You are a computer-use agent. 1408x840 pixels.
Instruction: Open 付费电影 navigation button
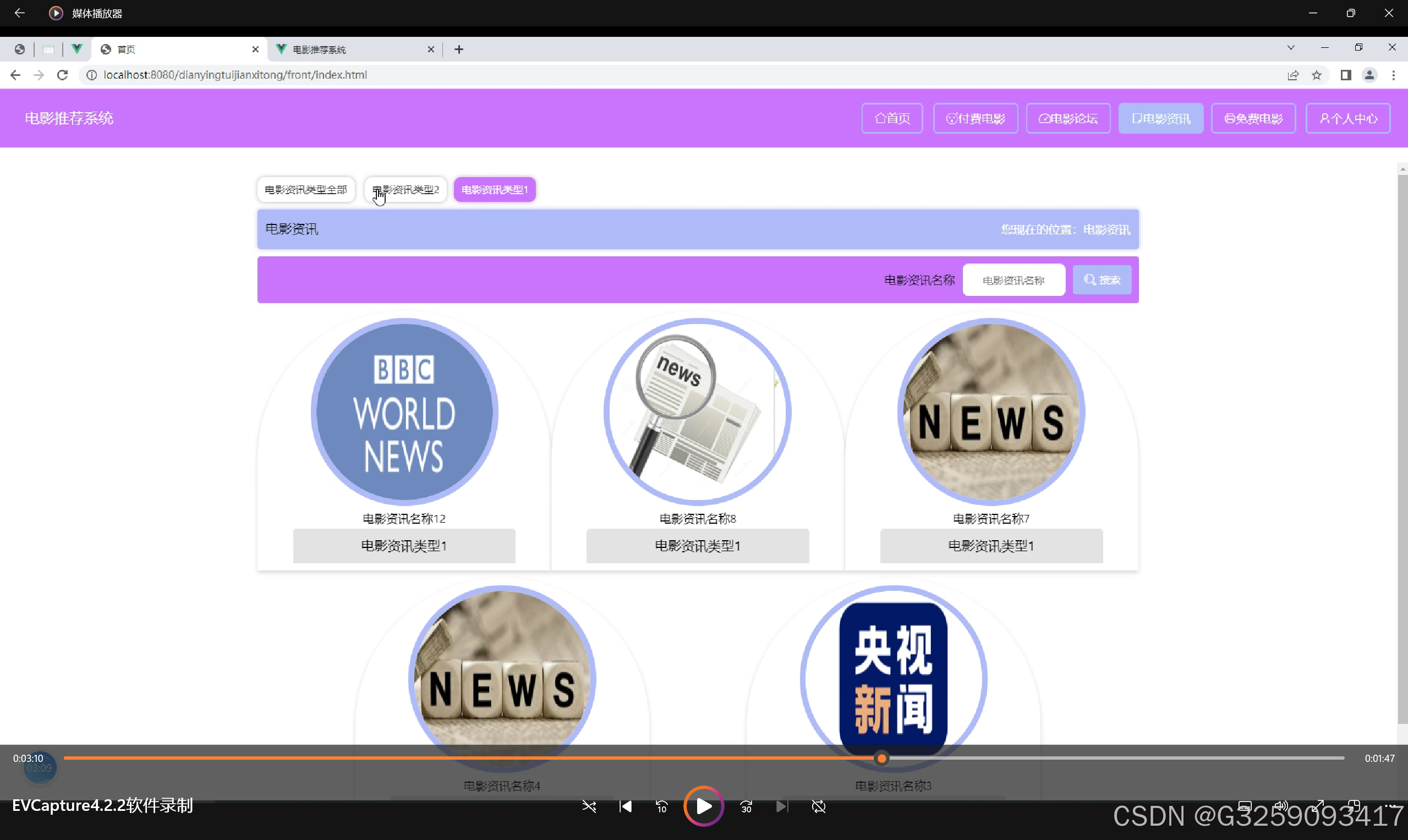tap(975, 118)
